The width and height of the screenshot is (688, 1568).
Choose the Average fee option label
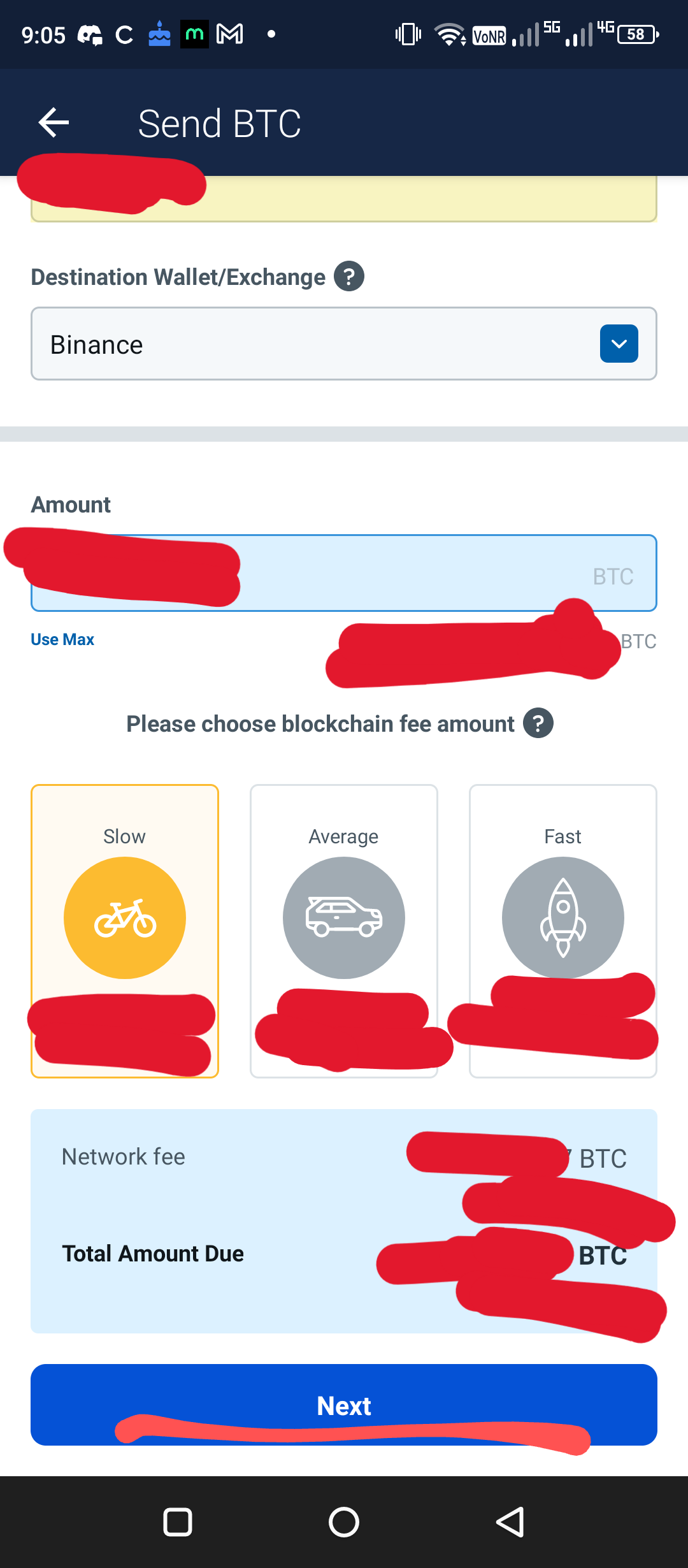pyautogui.click(x=344, y=836)
